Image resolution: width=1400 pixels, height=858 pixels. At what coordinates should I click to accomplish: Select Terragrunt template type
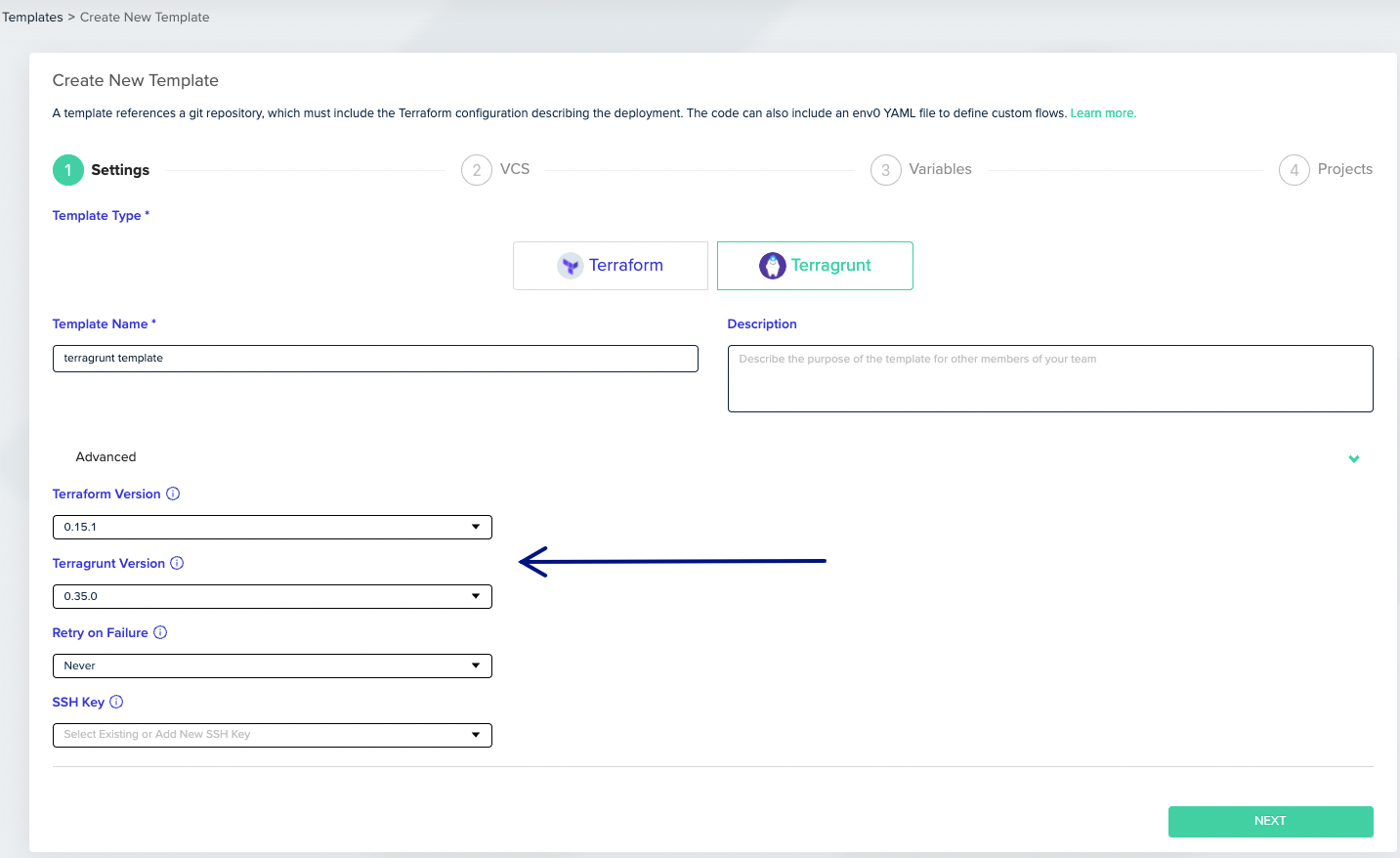tap(815, 266)
